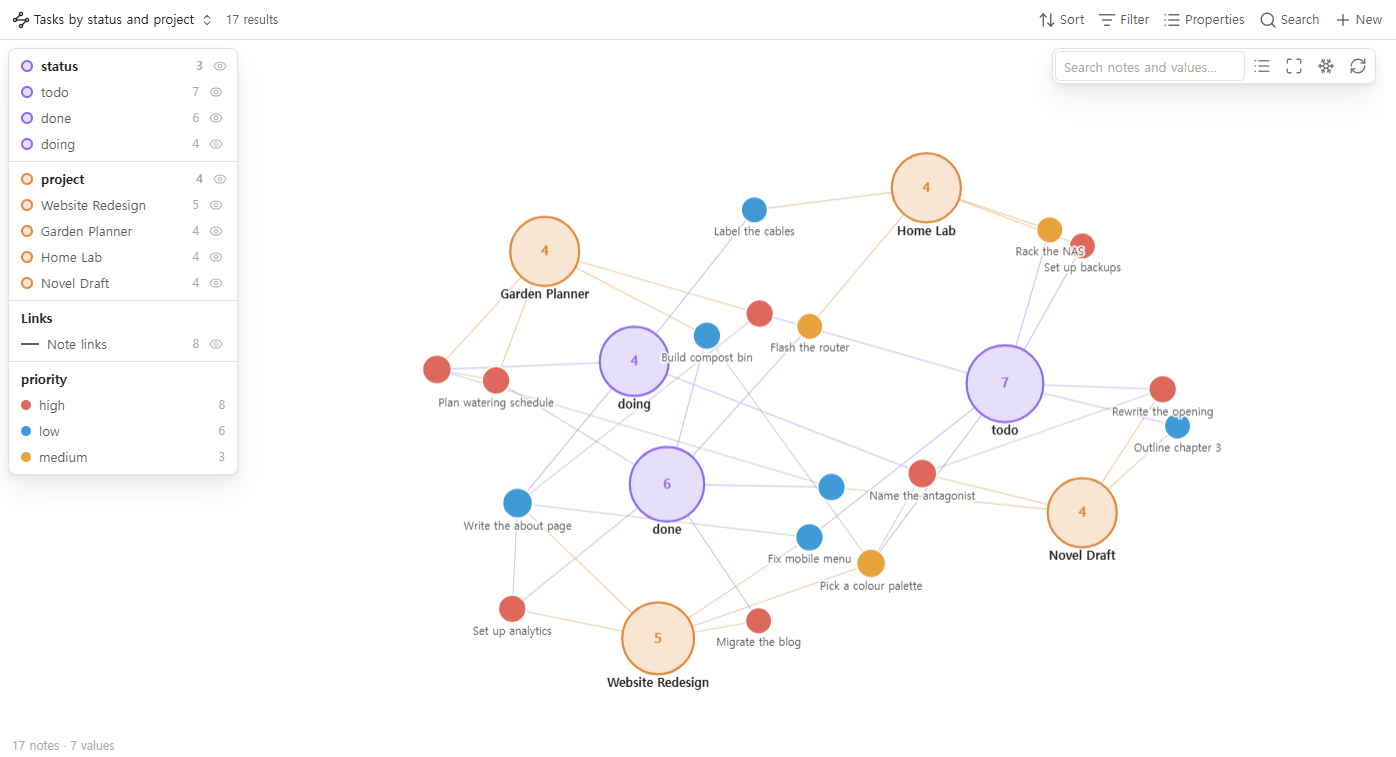The image size is (1396, 757).
Task: Select the todo hub node
Action: coord(1005,383)
